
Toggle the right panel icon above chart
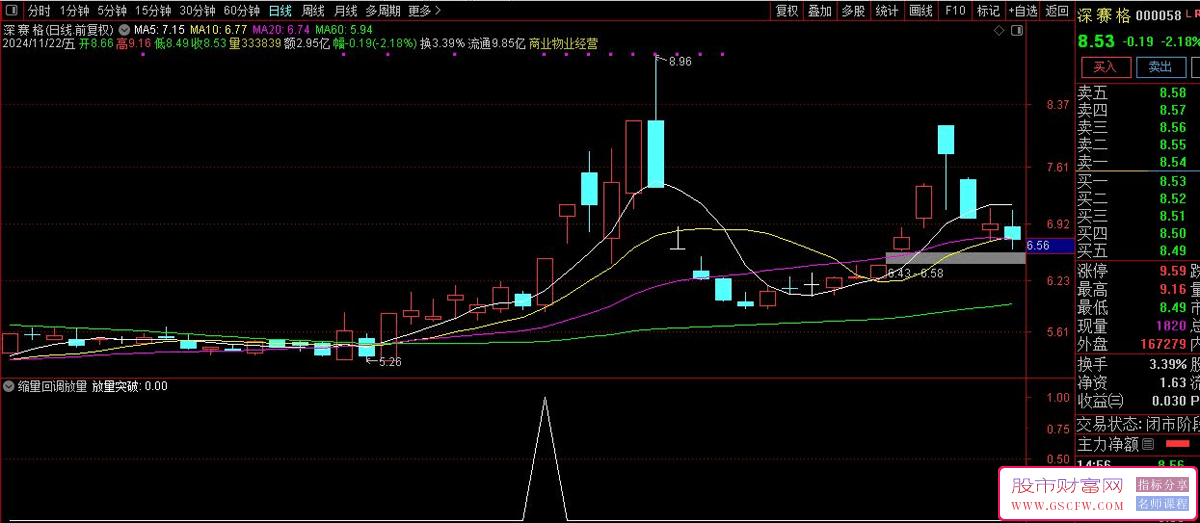tap(1016, 31)
